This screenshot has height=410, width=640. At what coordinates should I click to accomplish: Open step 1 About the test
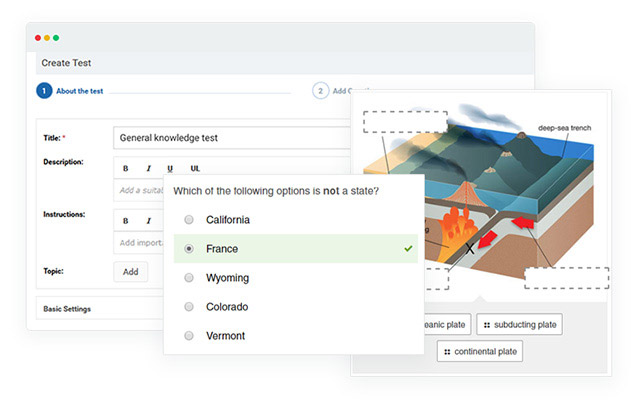(44, 91)
